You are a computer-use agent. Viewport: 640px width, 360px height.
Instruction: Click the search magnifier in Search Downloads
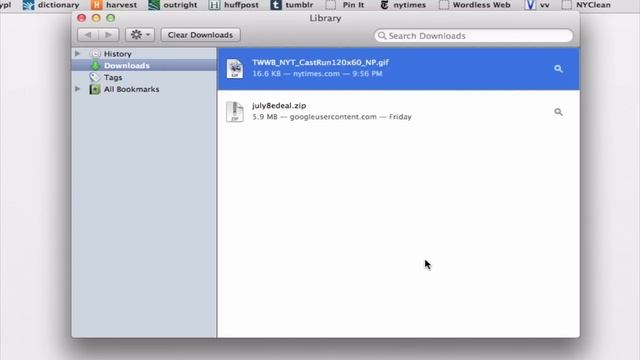click(382, 36)
